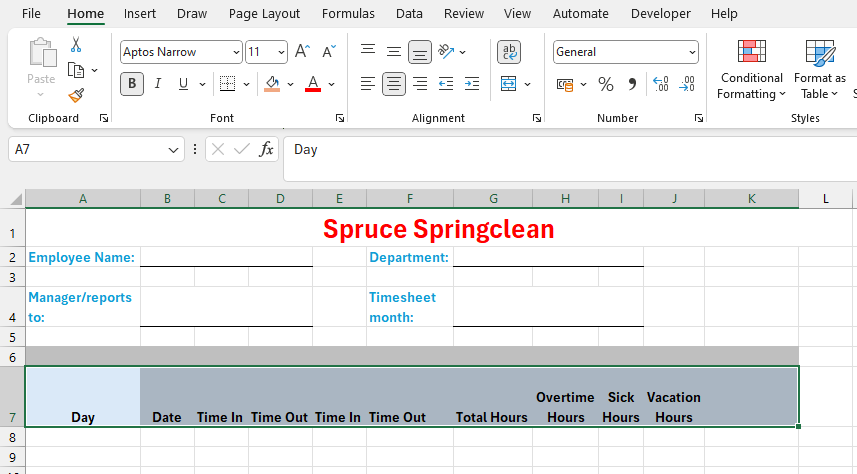The width and height of the screenshot is (857, 474).
Task: Toggle Italic formatting
Action: coord(158,84)
